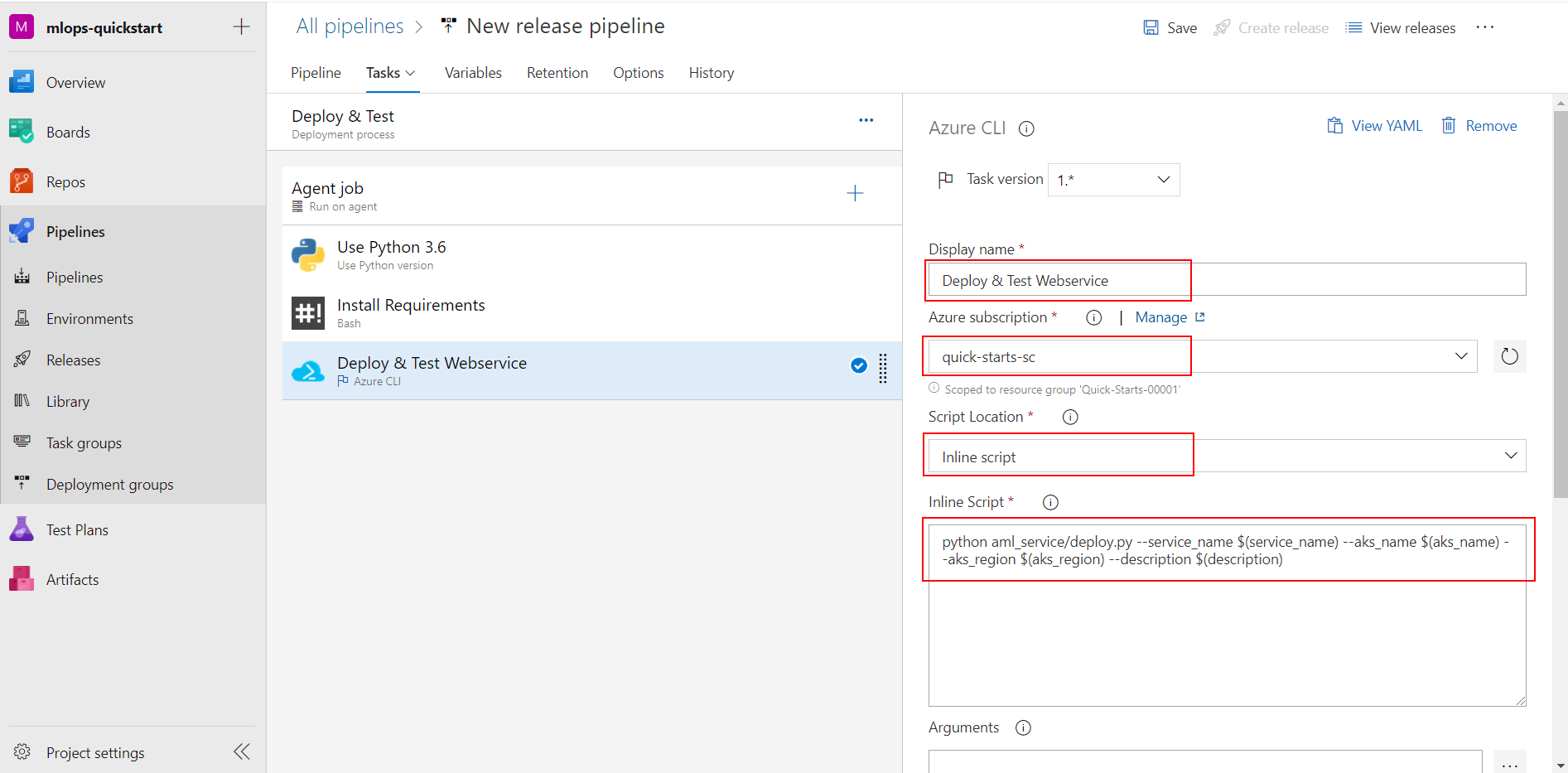
Task: Open Deploy & Test stage more options
Action: coord(866,120)
